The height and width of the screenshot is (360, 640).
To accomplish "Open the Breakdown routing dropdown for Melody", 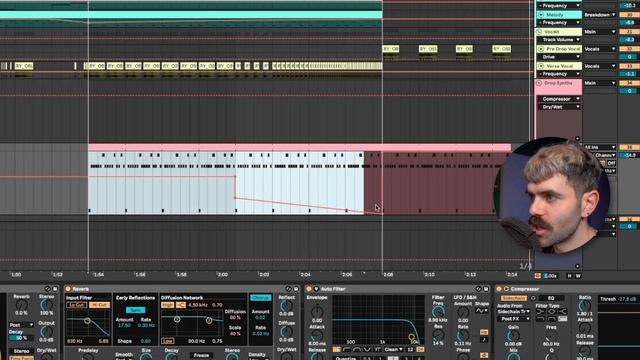I will 600,15.
